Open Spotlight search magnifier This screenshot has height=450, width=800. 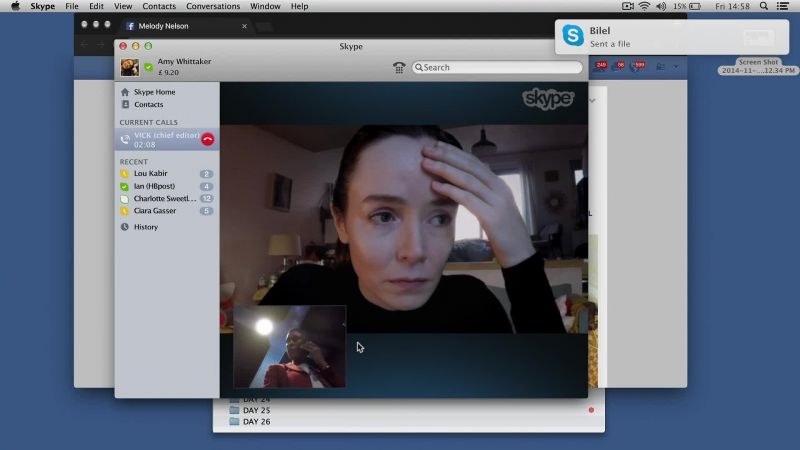pos(764,6)
